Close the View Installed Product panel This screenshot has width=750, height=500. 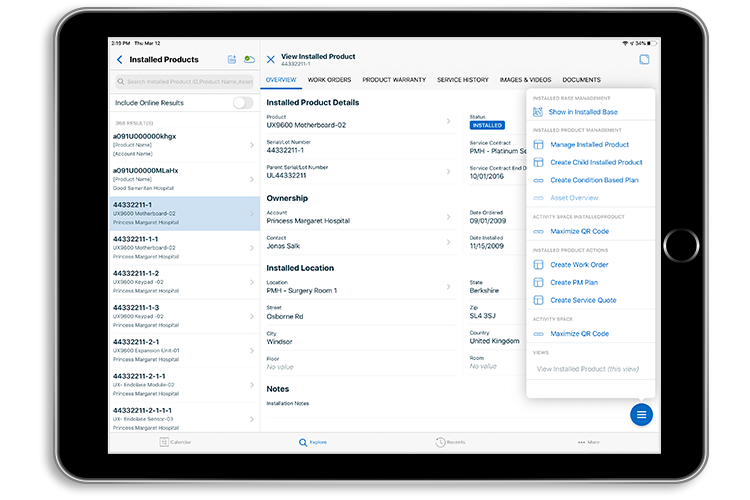point(271,60)
